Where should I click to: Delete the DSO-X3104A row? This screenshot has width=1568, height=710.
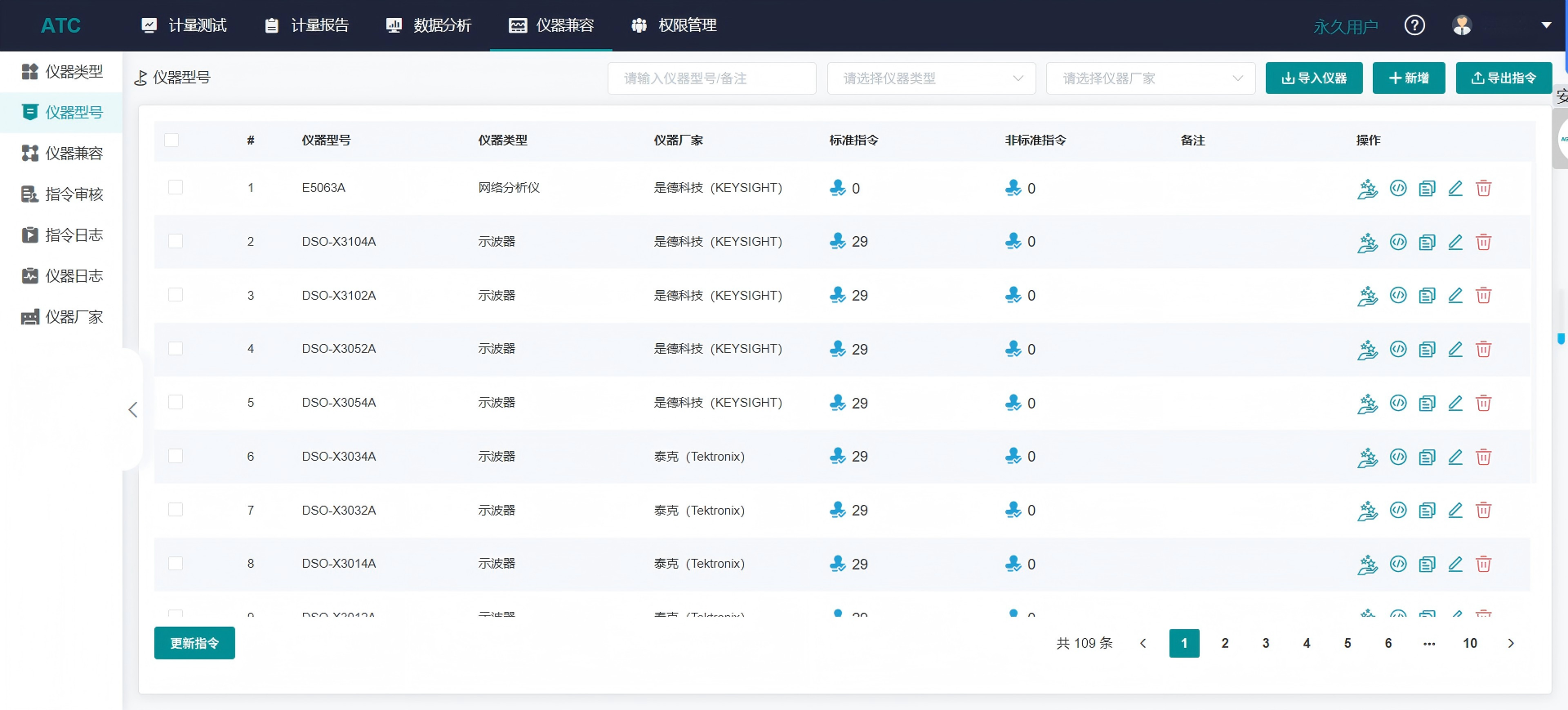[1484, 242]
